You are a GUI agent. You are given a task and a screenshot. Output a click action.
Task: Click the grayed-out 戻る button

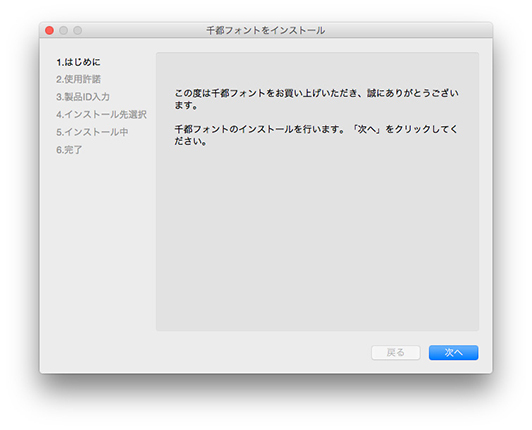(396, 353)
